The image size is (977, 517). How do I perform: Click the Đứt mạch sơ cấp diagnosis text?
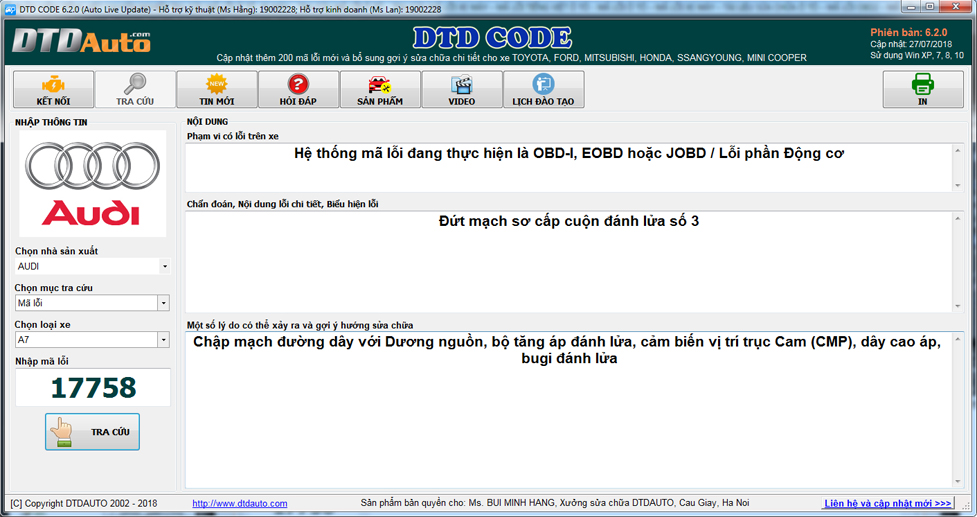tap(569, 221)
